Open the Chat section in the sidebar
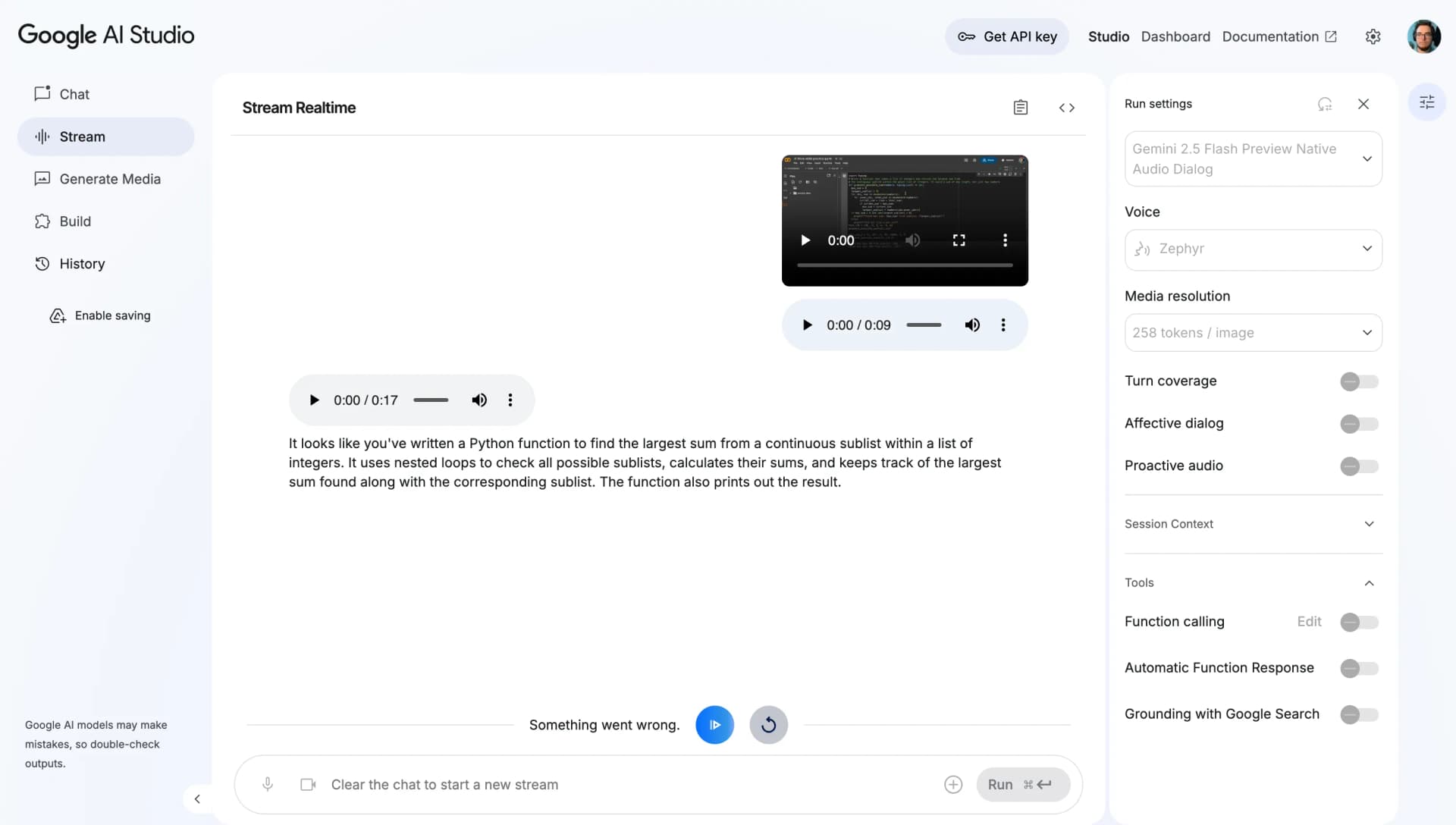Screen dimensions: 1456x825 click(74, 94)
